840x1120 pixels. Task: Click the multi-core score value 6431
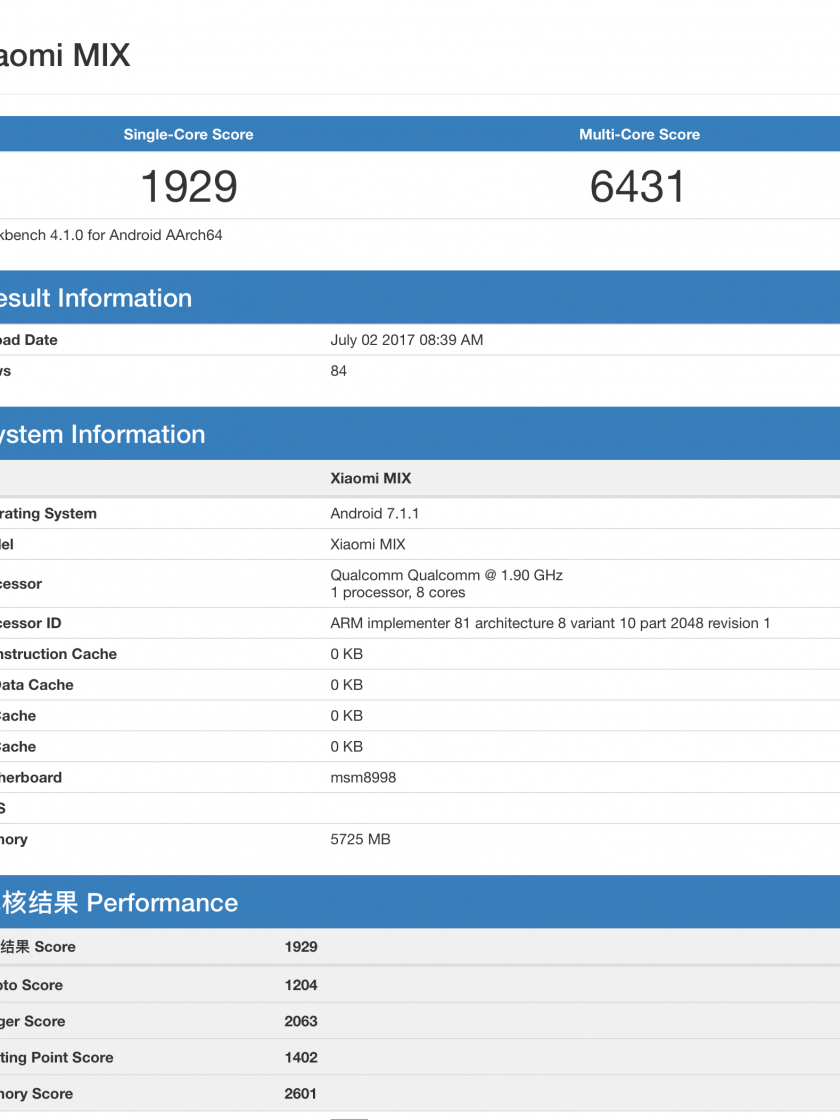point(638,187)
